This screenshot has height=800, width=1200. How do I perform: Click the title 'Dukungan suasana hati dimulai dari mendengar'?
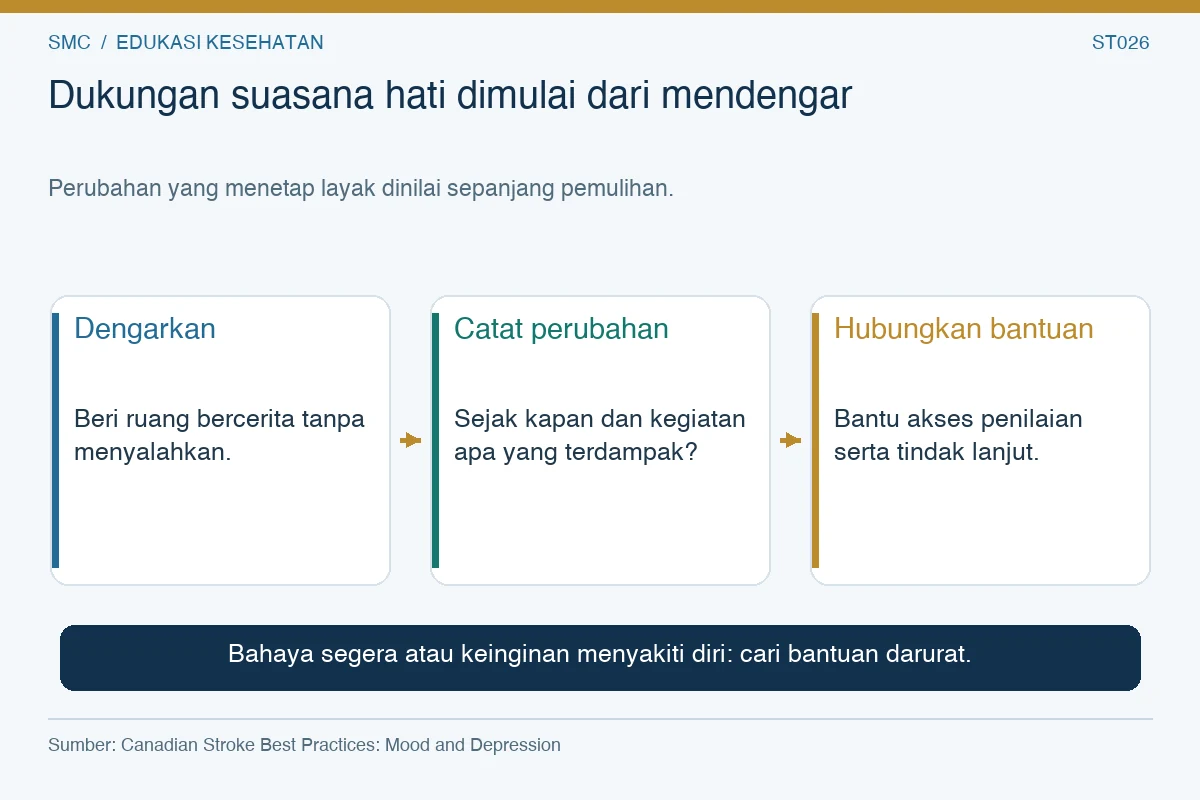450,96
